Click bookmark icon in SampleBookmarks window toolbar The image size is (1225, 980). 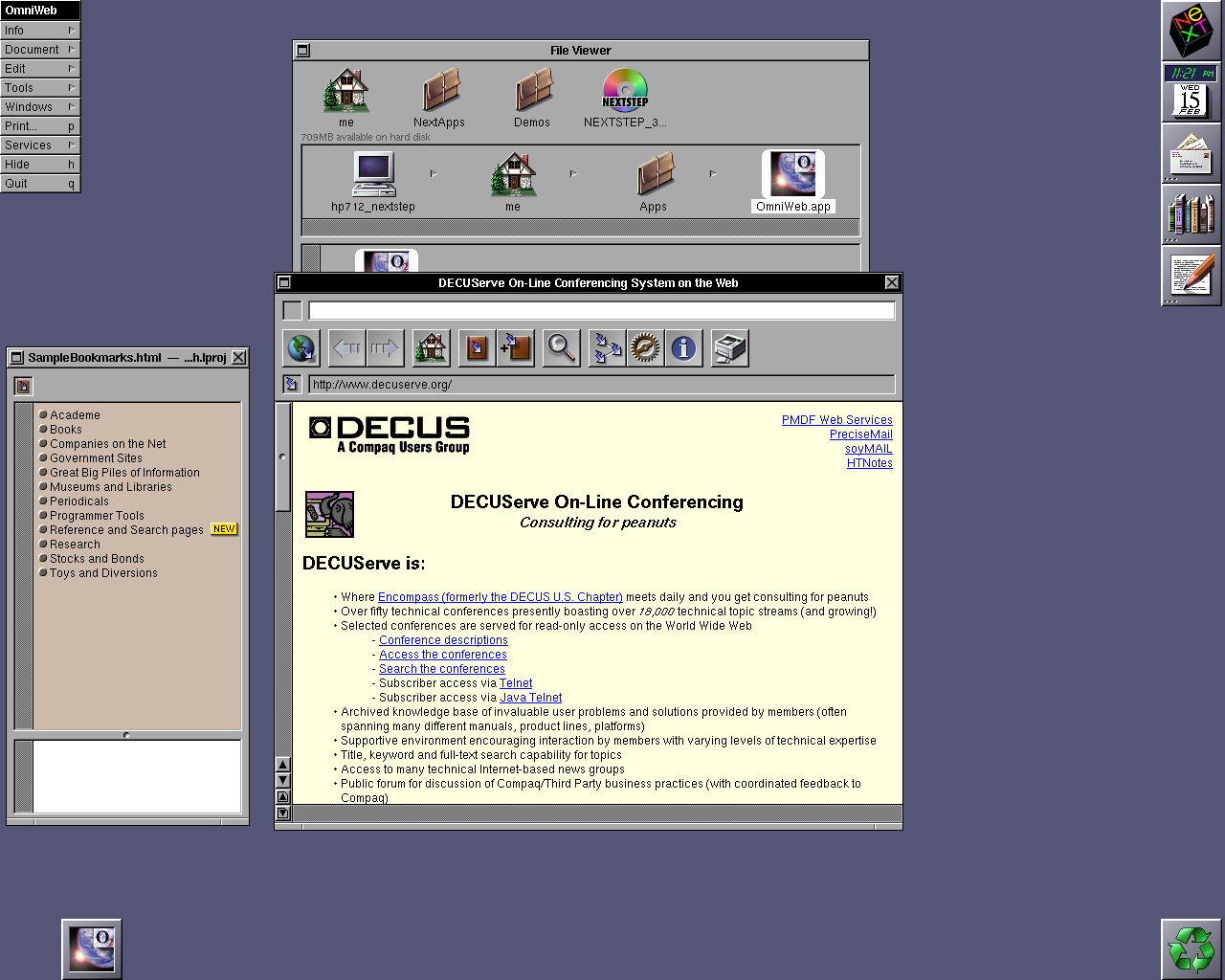[x=24, y=386]
